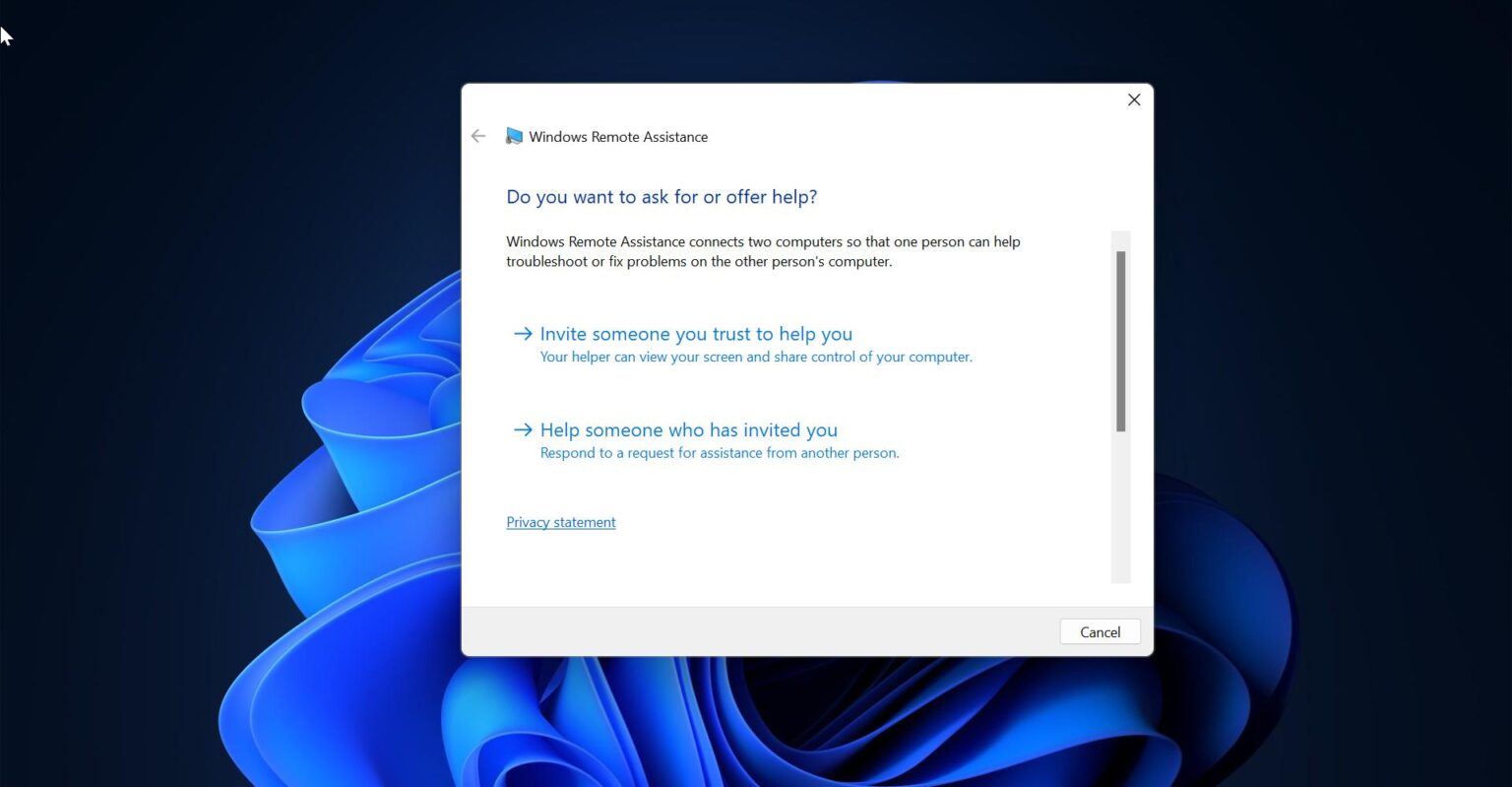Select the arrow icon beside Invite someone
The image size is (1512, 787).
522,333
